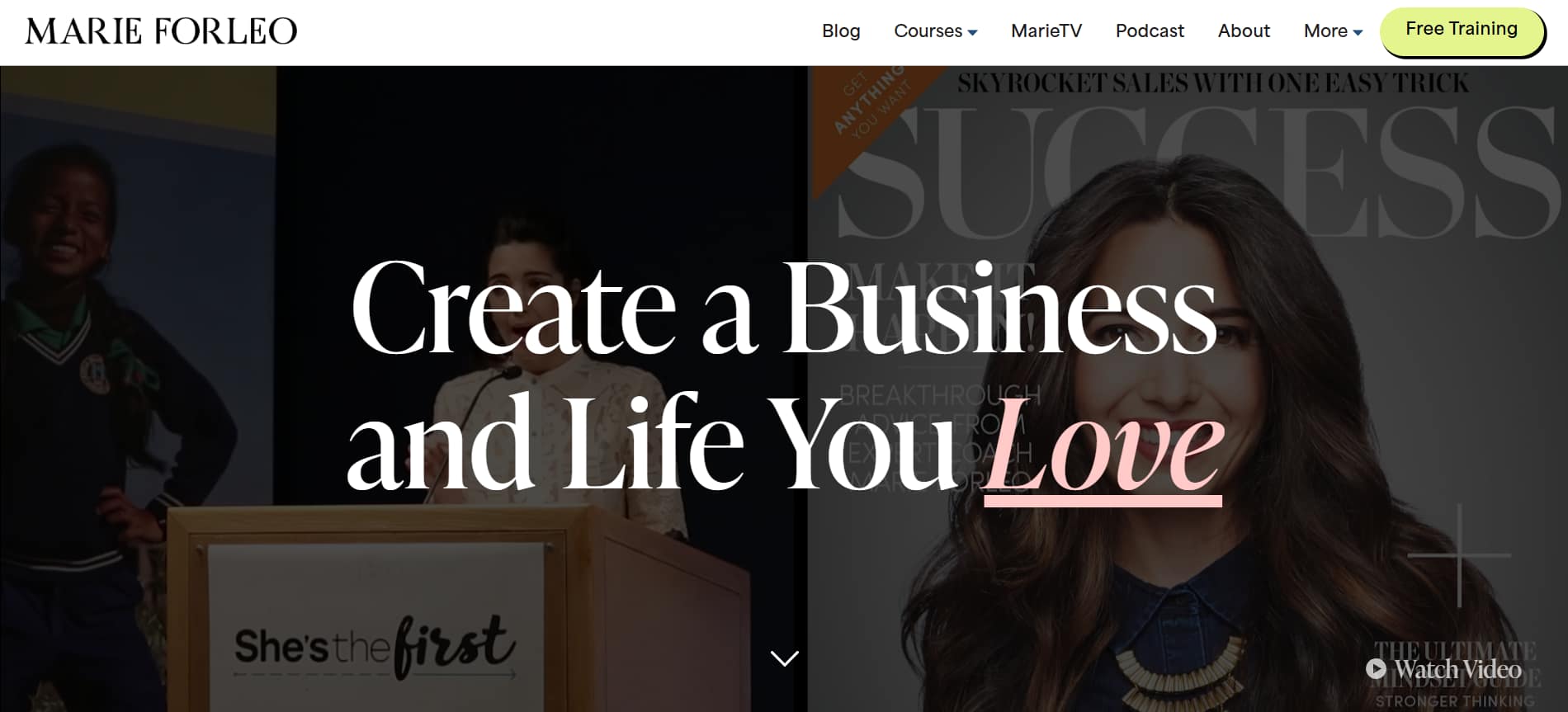
Task: Open the Blog page
Action: point(841,31)
